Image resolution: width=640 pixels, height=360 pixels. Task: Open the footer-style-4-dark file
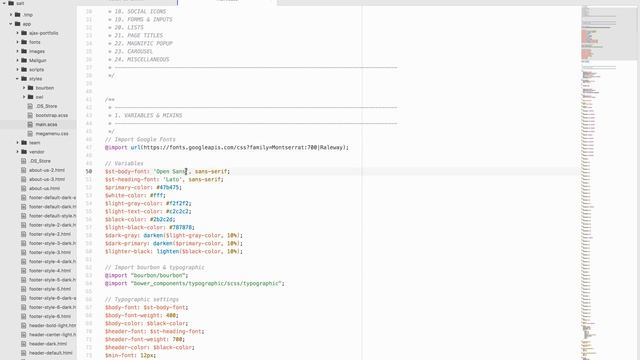pos(52,261)
